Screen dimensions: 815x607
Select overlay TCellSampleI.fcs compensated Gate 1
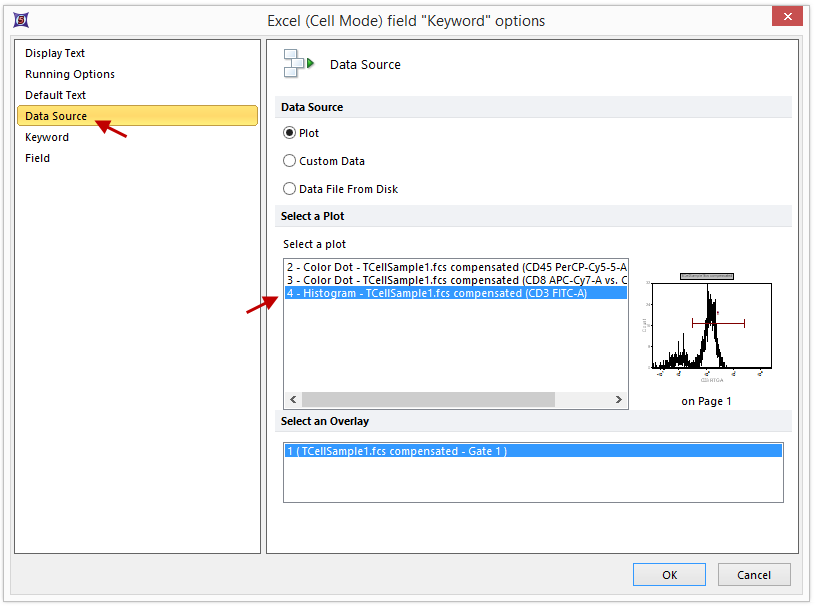pyautogui.click(x=532, y=451)
